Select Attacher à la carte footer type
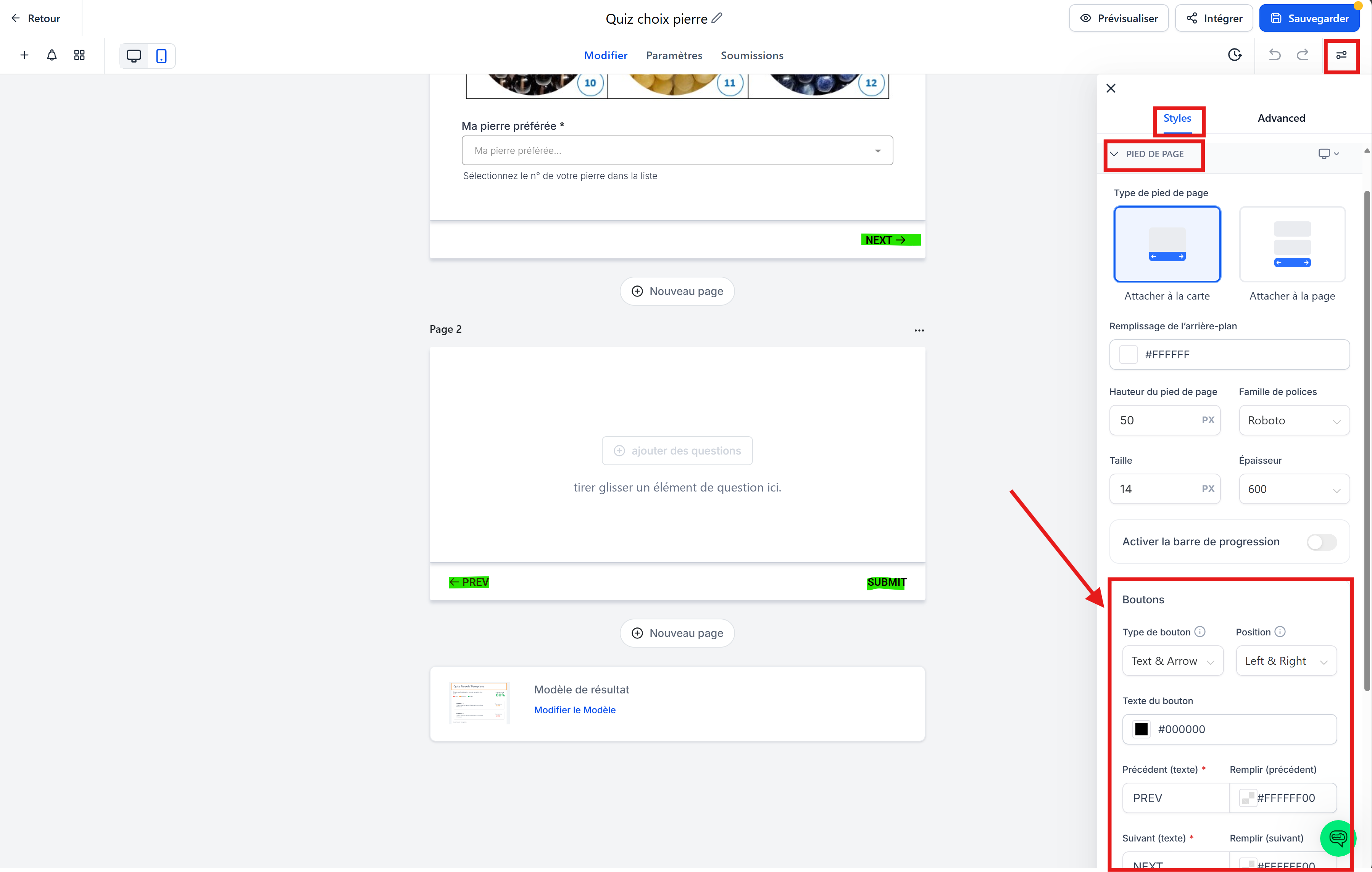The width and height of the screenshot is (1372, 872). click(1166, 244)
